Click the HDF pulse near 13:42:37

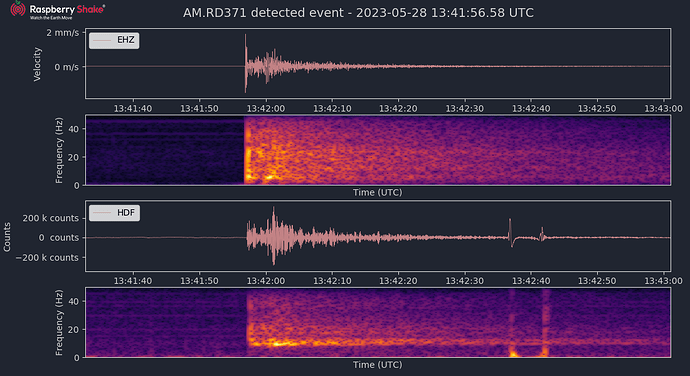pos(511,232)
